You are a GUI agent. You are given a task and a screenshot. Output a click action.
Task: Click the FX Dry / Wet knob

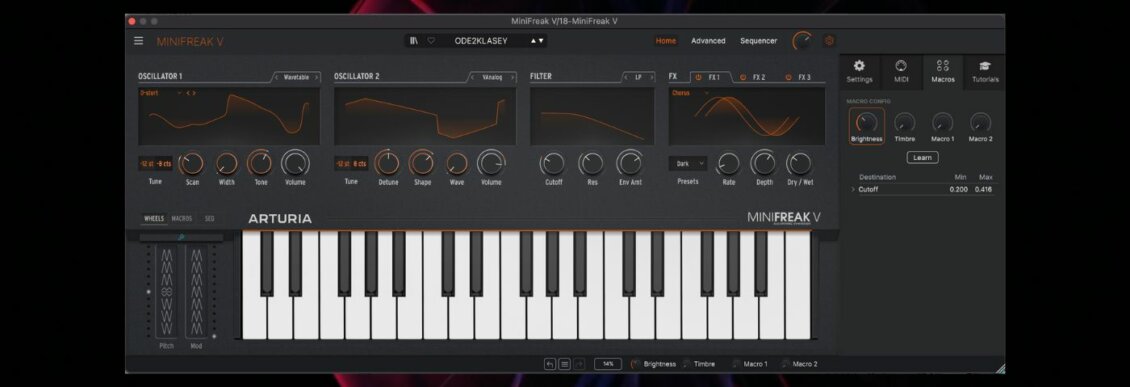point(799,164)
